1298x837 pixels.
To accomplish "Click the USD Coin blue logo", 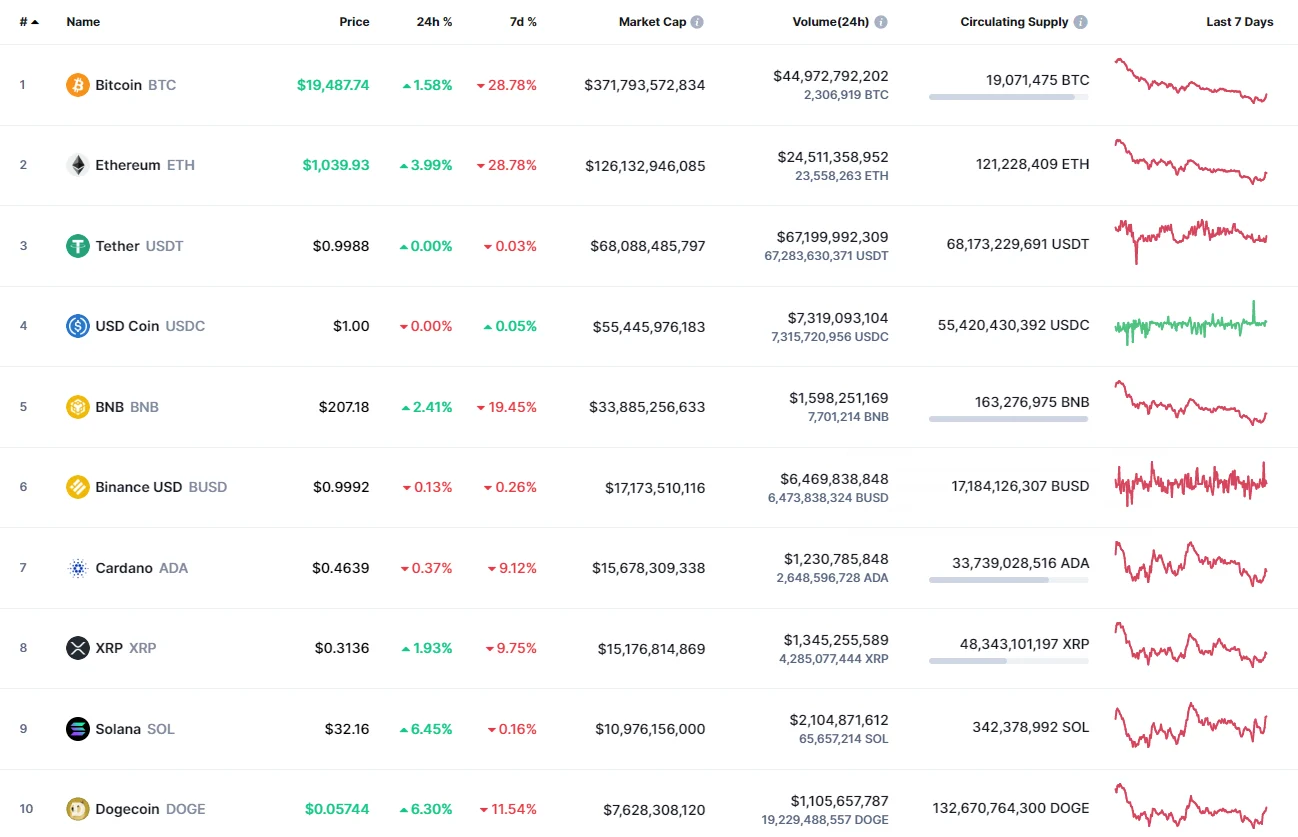I will coord(78,326).
